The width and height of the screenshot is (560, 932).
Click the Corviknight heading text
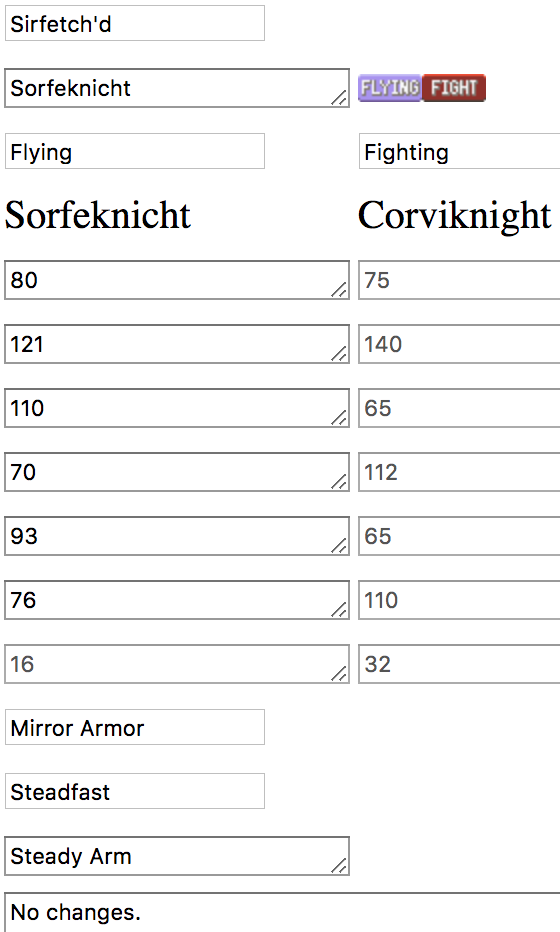point(455,215)
